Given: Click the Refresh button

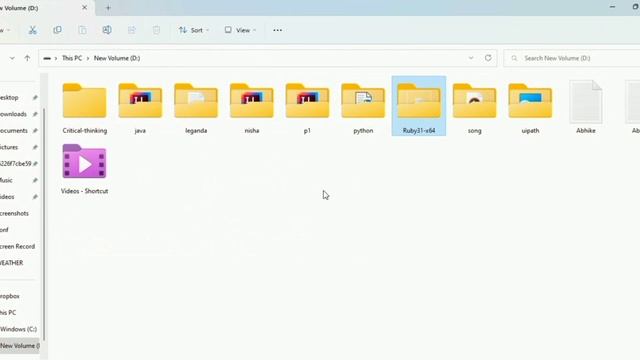Looking at the screenshot, I should pyautogui.click(x=488, y=58).
